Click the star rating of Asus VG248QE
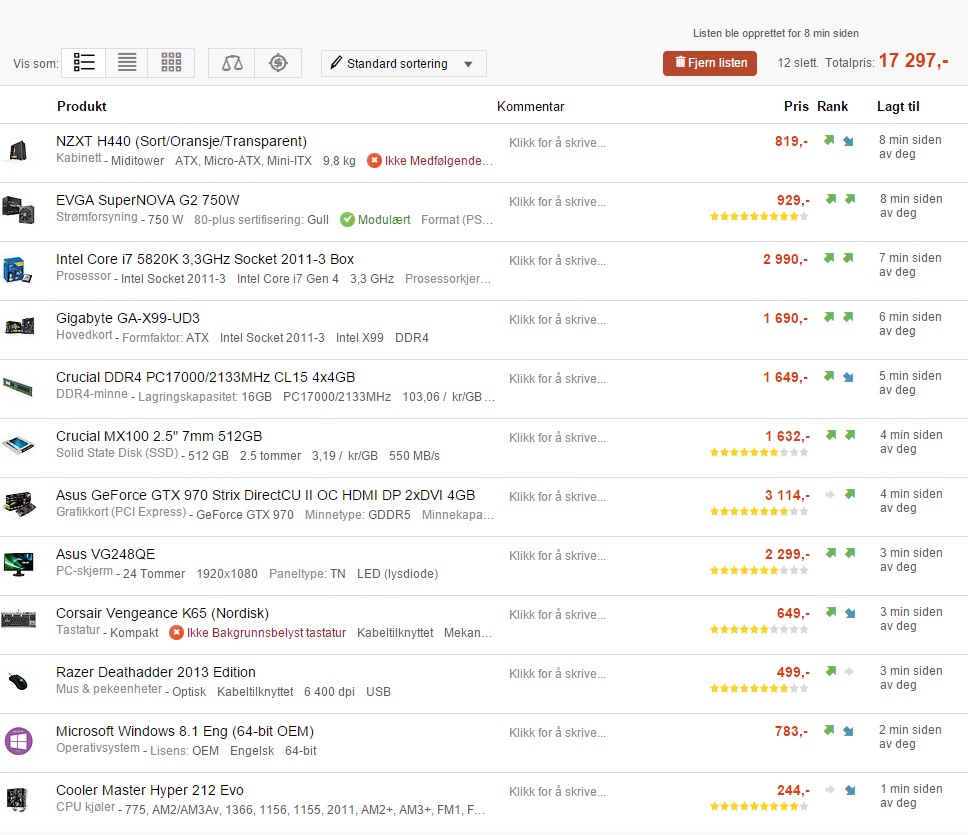968x835 pixels. [759, 570]
